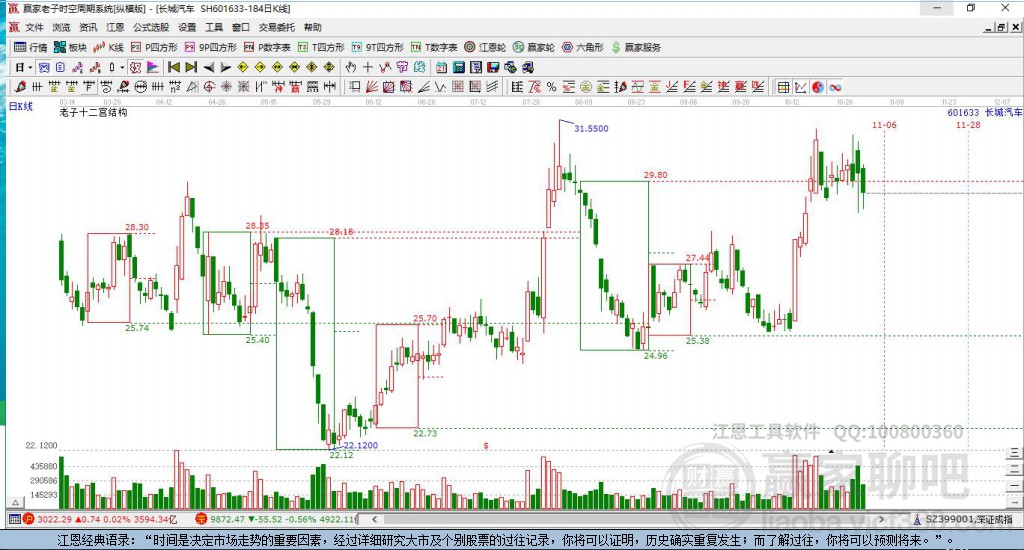Open the 赢家轮 tool
This screenshot has height=550, width=1024.
(534, 47)
